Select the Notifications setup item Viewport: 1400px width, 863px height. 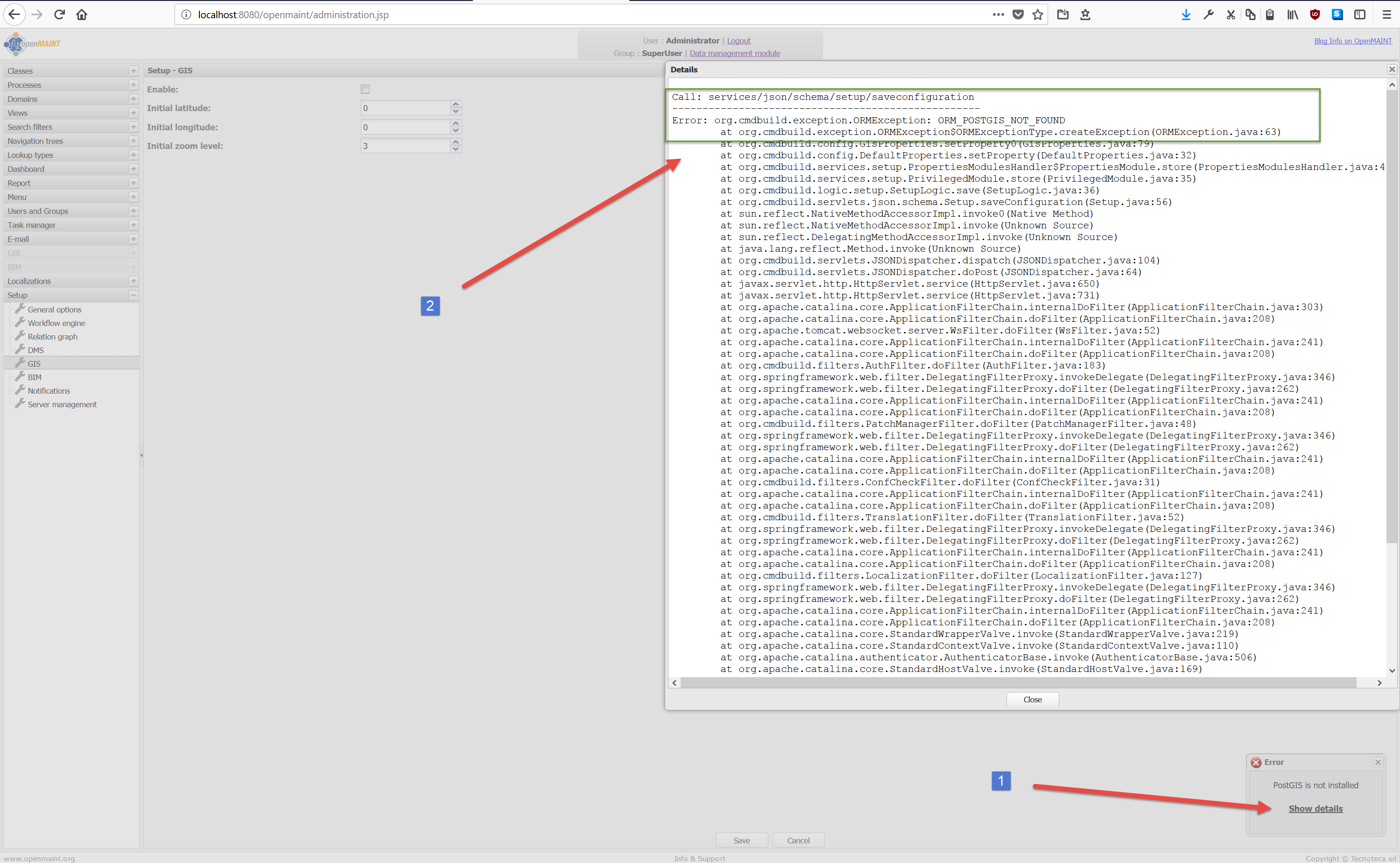coord(49,391)
